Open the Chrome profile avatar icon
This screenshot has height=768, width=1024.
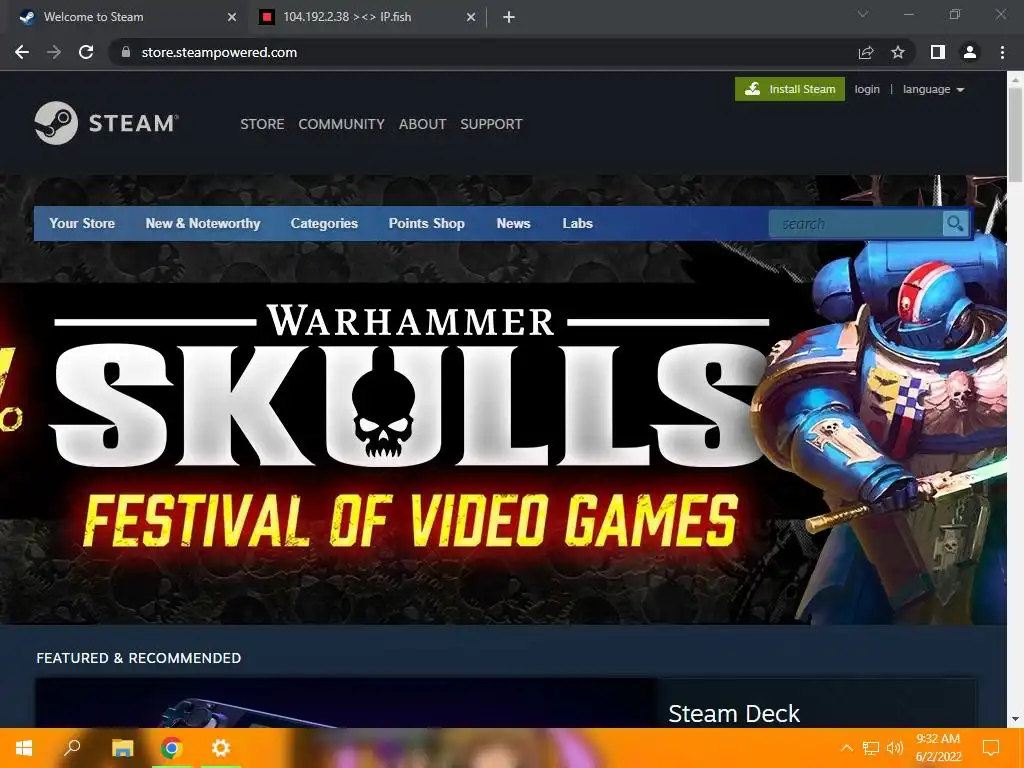click(970, 52)
